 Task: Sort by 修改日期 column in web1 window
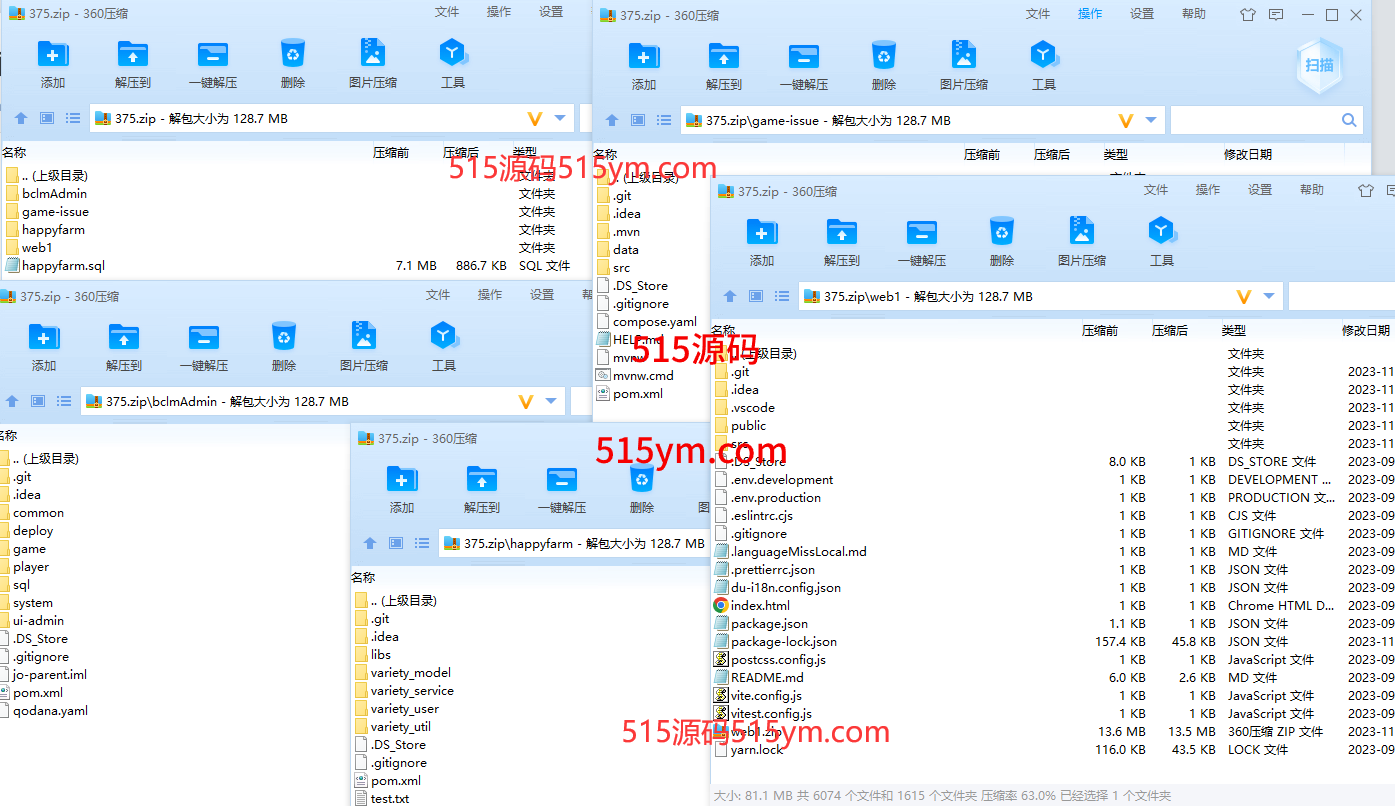pos(1365,330)
